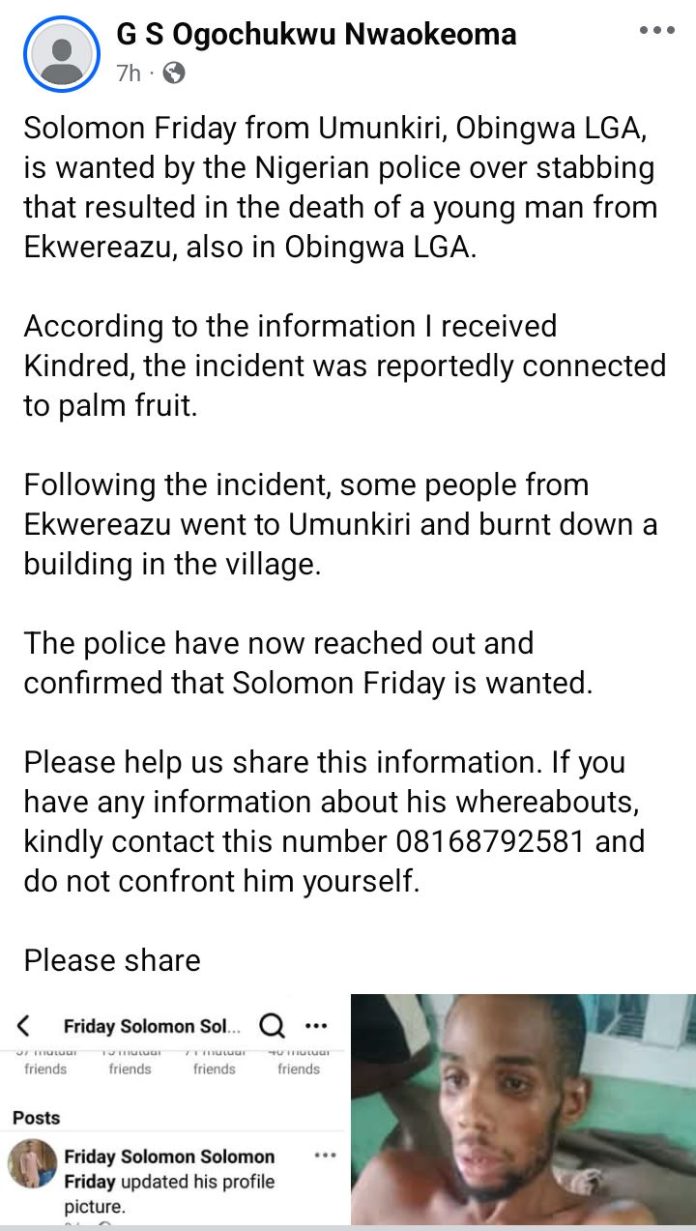Click the Friday Solomon Sol... page title
Viewport: 696px width, 1231px height.
point(152,1027)
